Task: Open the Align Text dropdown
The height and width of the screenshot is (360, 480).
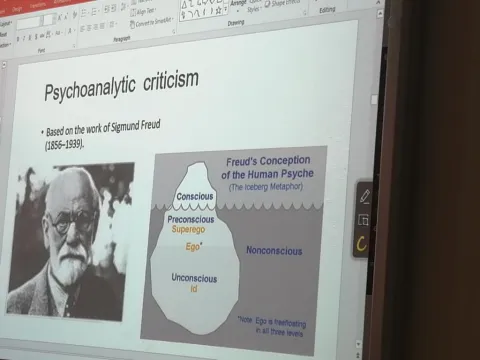Action: [x=143, y=12]
